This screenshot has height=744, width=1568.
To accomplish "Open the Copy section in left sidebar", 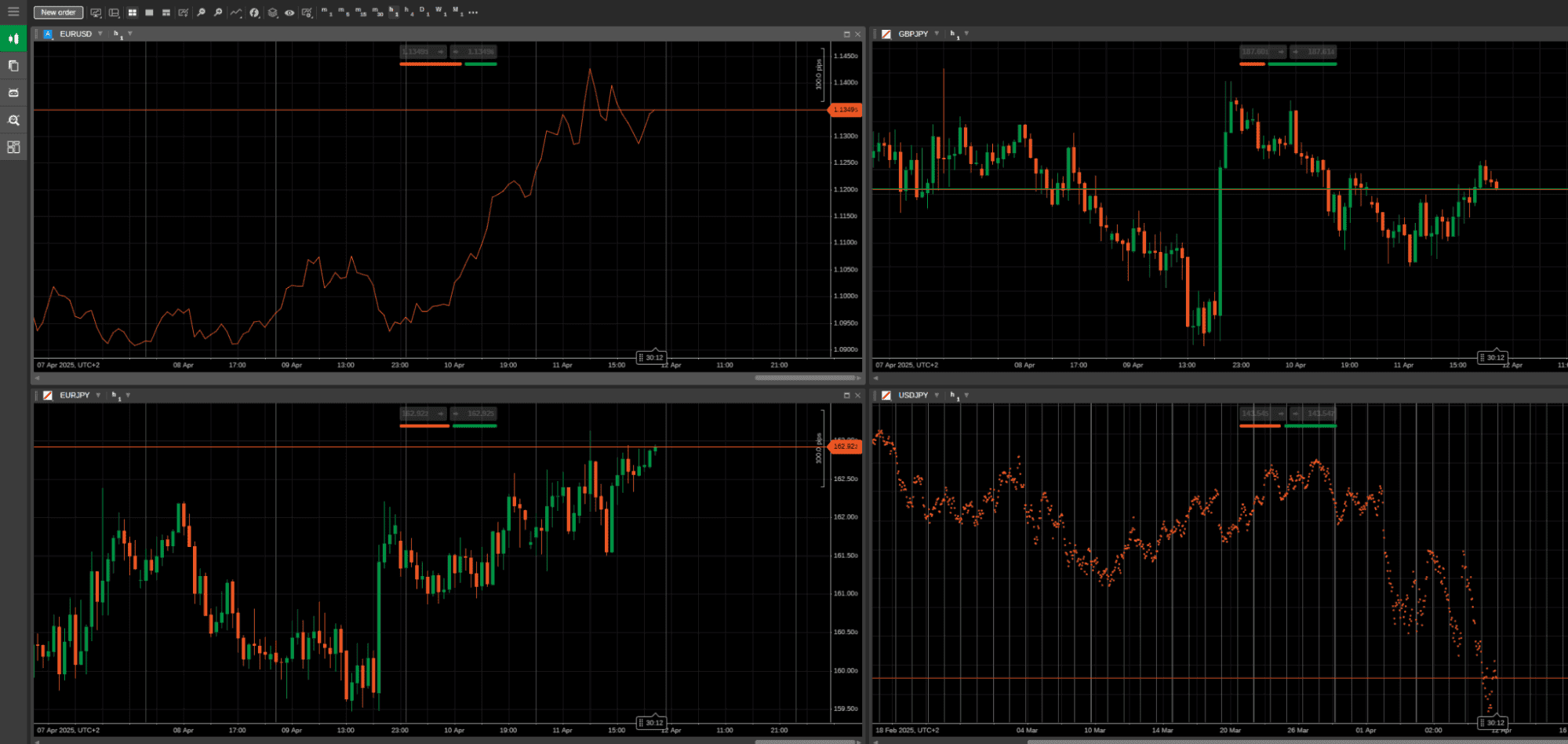I will (x=13, y=66).
